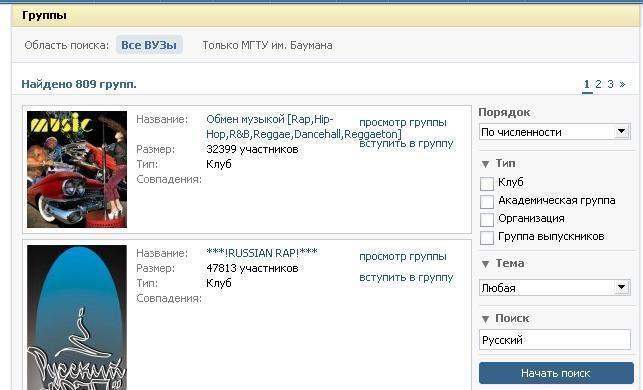643x390 pixels.
Task: Open the По численности order dropdown
Action: (x=554, y=132)
